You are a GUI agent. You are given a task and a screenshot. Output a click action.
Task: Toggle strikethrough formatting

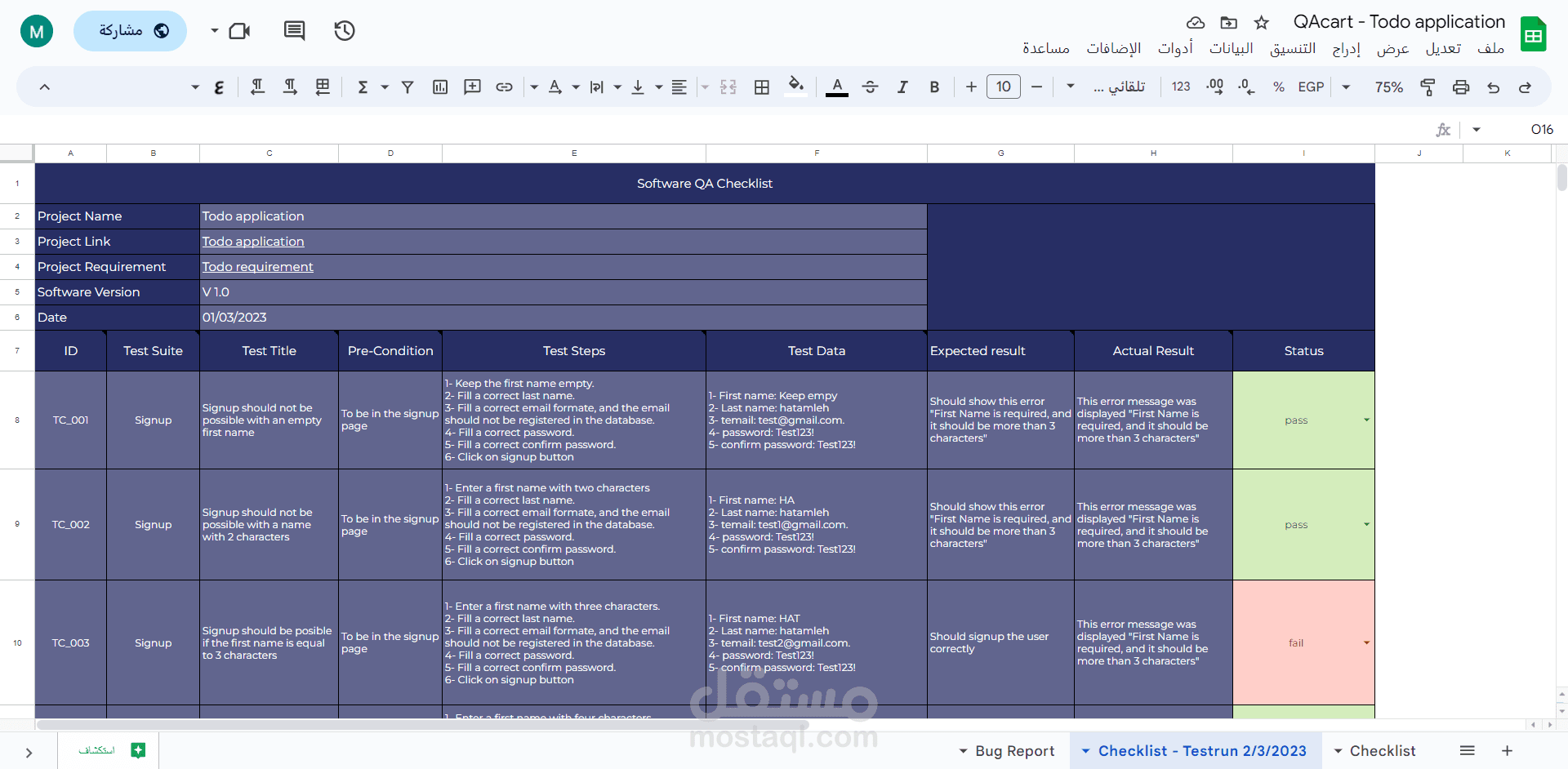click(870, 87)
